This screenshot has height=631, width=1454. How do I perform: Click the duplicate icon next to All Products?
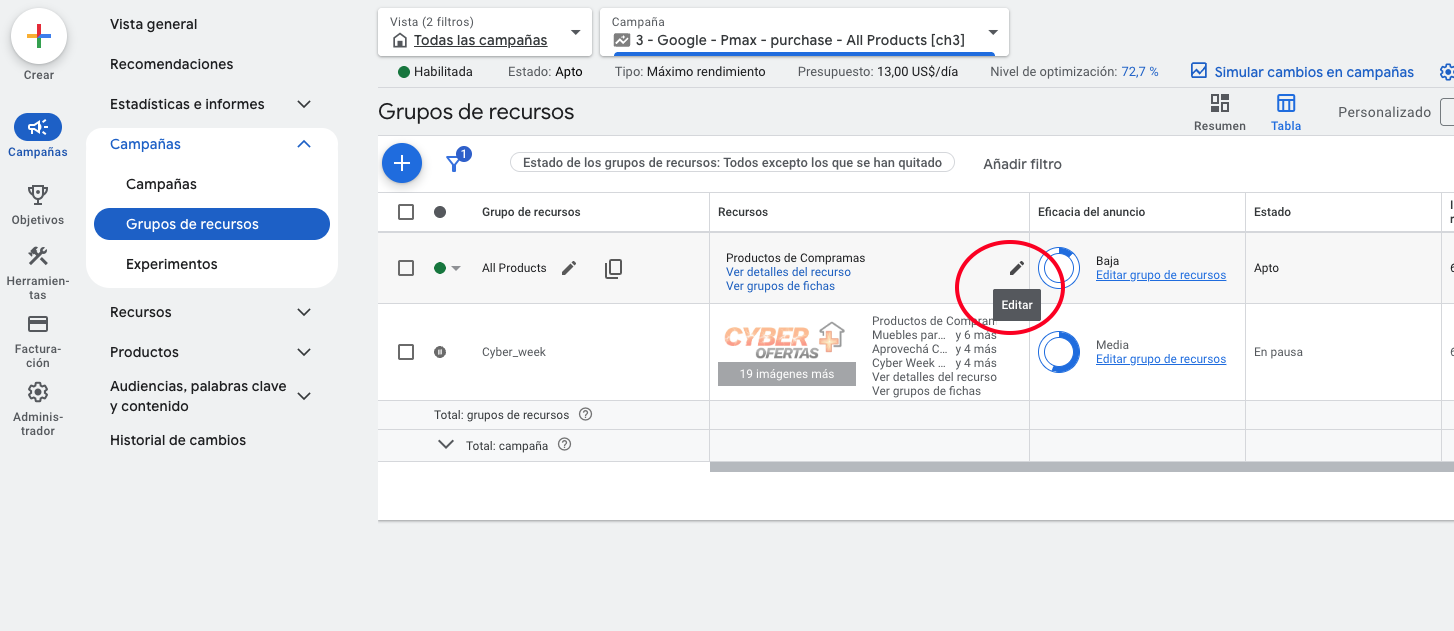click(613, 267)
